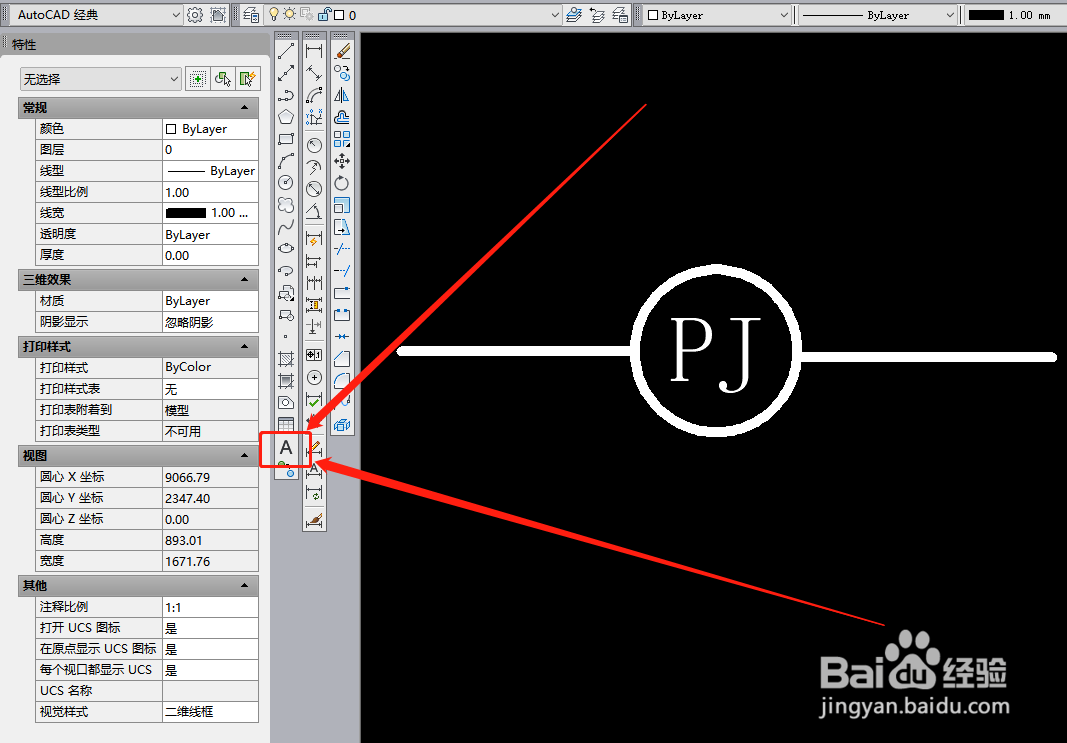Open the 1.00 mm lineweight dropdown
The height and width of the screenshot is (743, 1067).
pyautogui.click(x=1014, y=14)
